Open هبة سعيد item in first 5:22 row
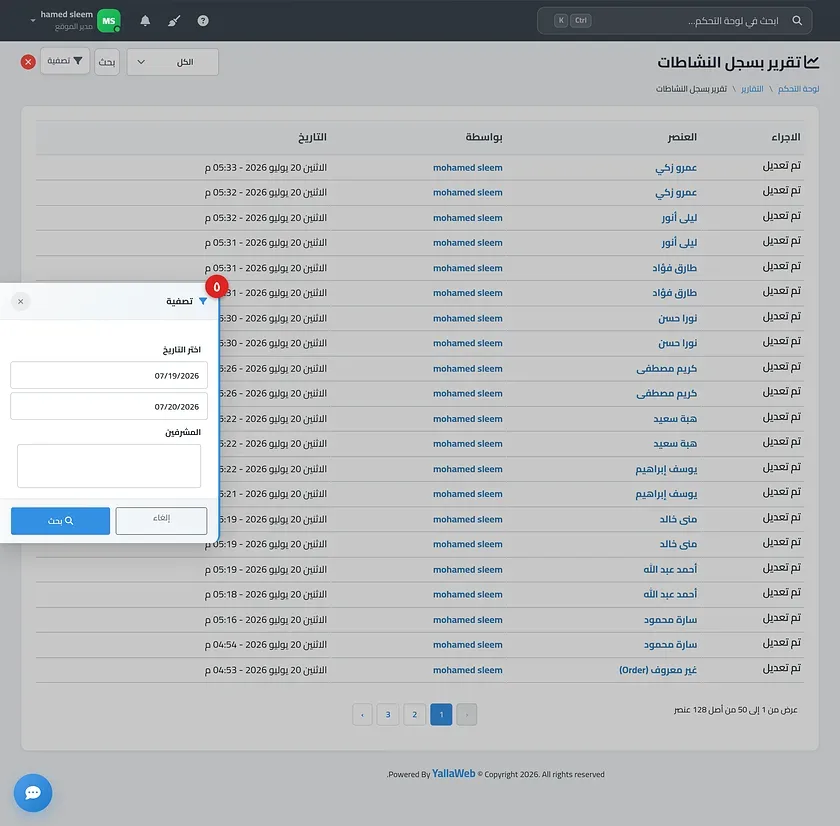Screen dimensions: 840x826 675,419
